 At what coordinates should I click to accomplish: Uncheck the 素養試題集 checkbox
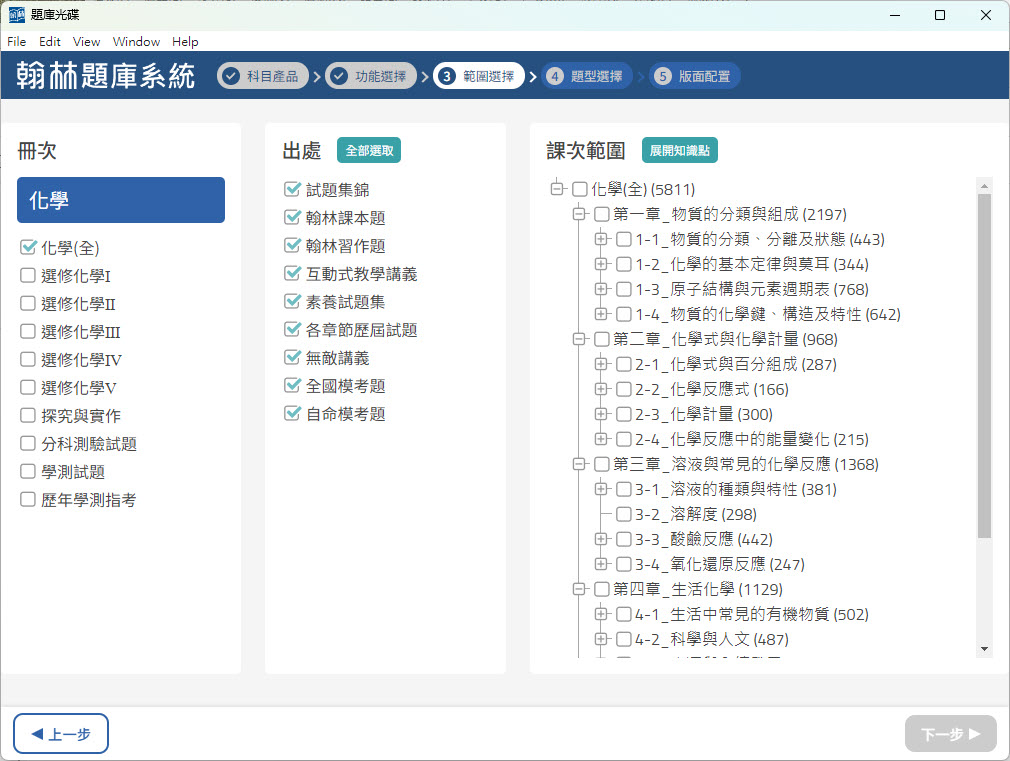[x=292, y=302]
